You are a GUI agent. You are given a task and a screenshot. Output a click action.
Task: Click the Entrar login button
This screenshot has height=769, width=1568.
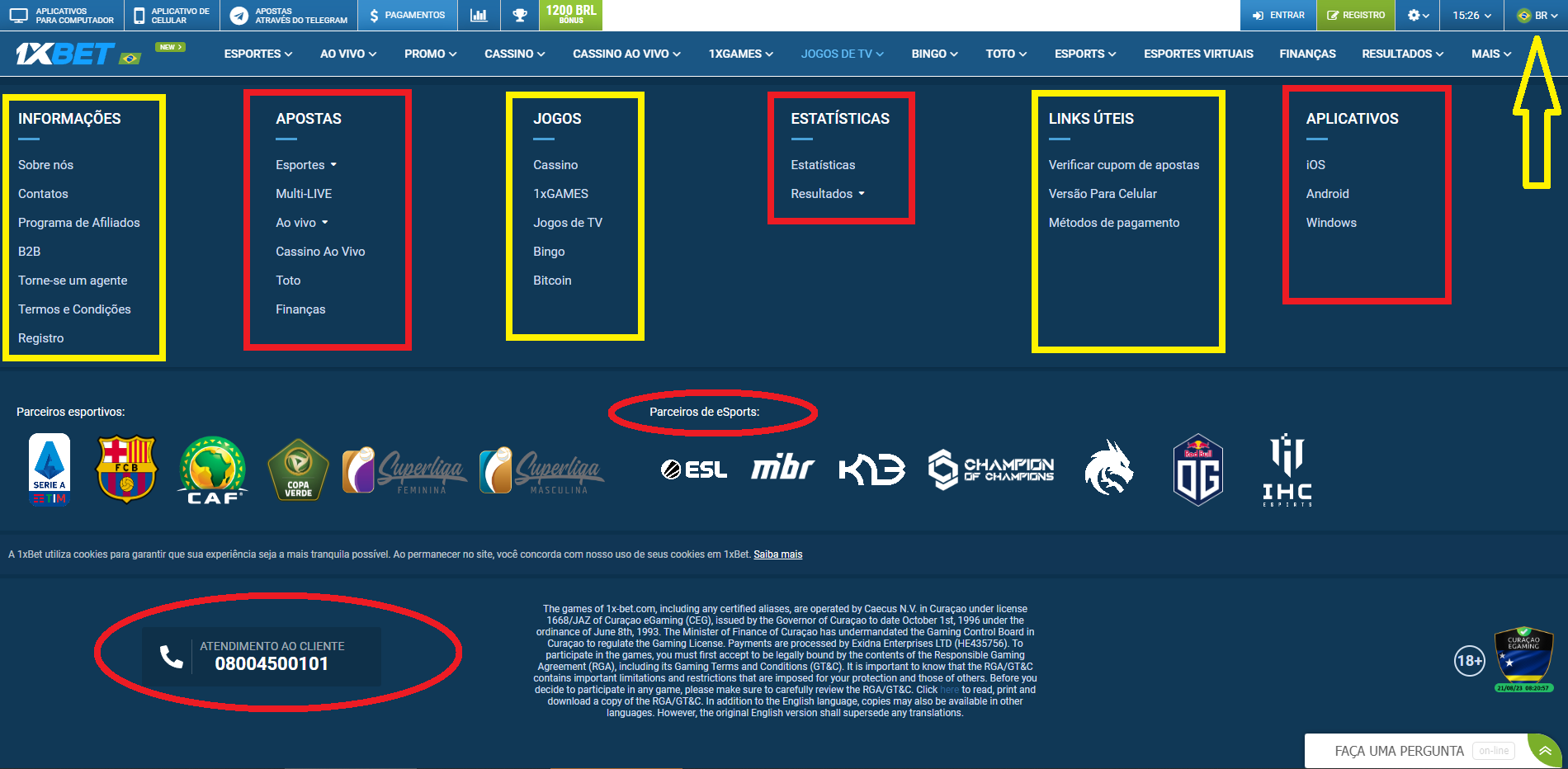(1278, 16)
